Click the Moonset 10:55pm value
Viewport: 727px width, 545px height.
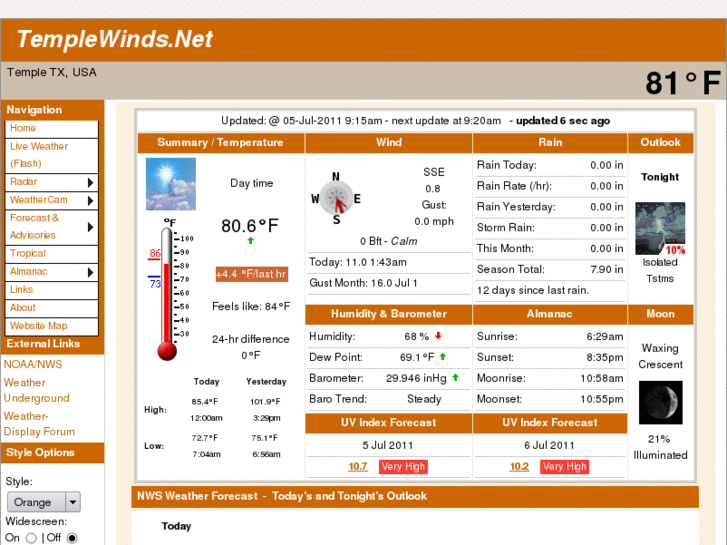tap(602, 399)
